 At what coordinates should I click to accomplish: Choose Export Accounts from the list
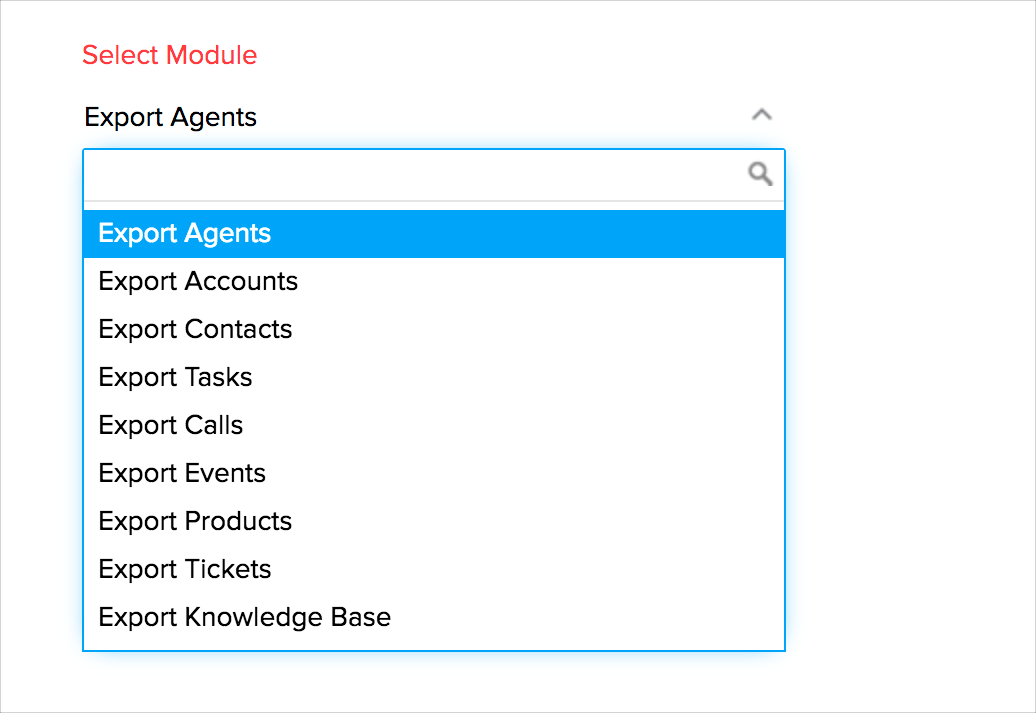433,281
